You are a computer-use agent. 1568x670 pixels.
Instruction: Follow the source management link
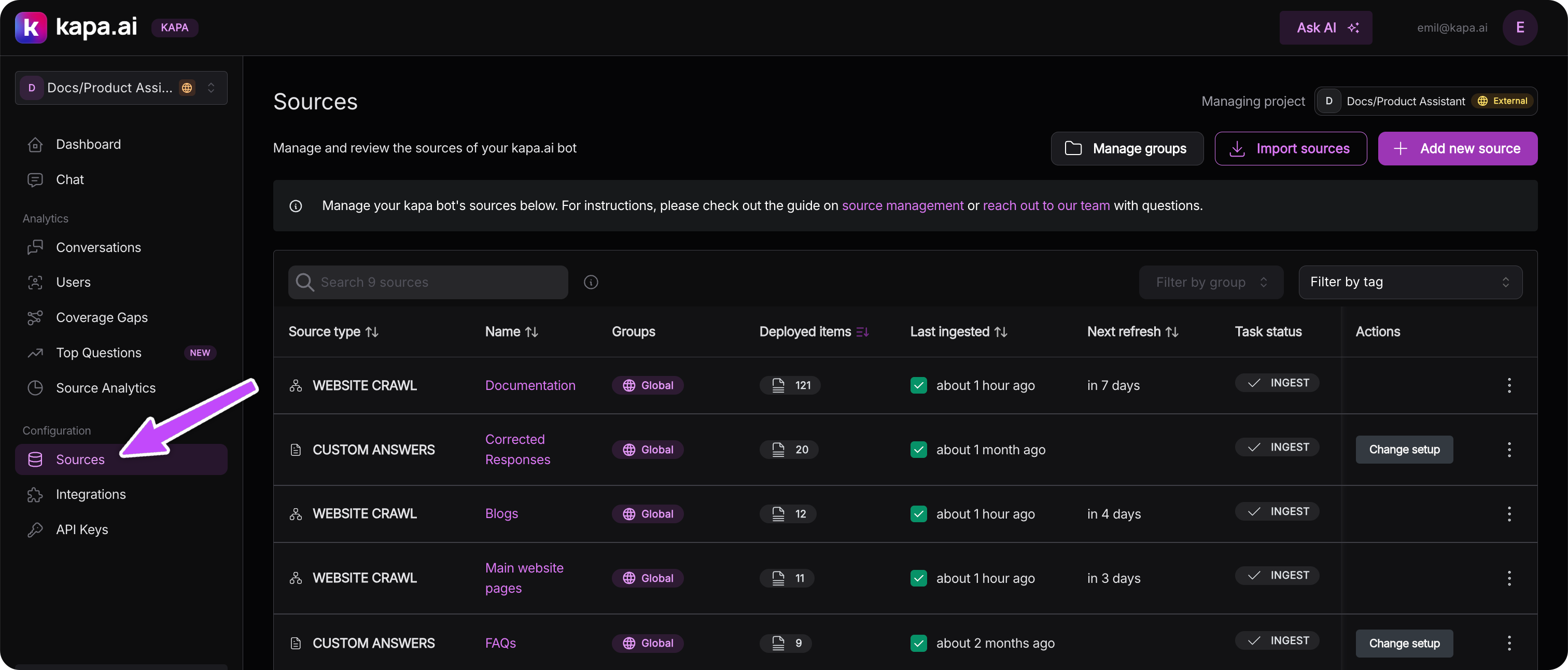pyautogui.click(x=902, y=206)
